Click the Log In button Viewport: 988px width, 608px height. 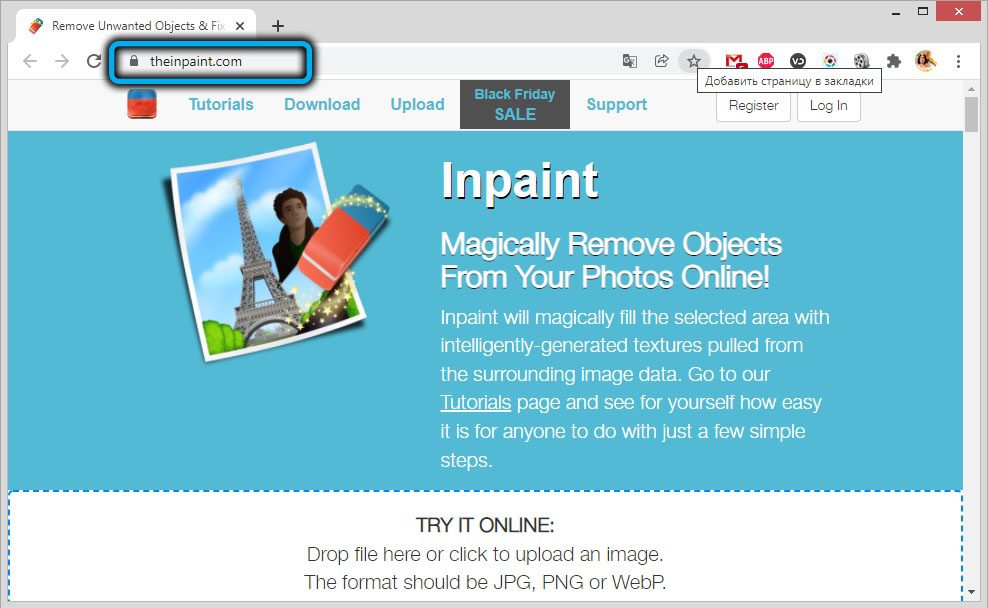pos(829,106)
